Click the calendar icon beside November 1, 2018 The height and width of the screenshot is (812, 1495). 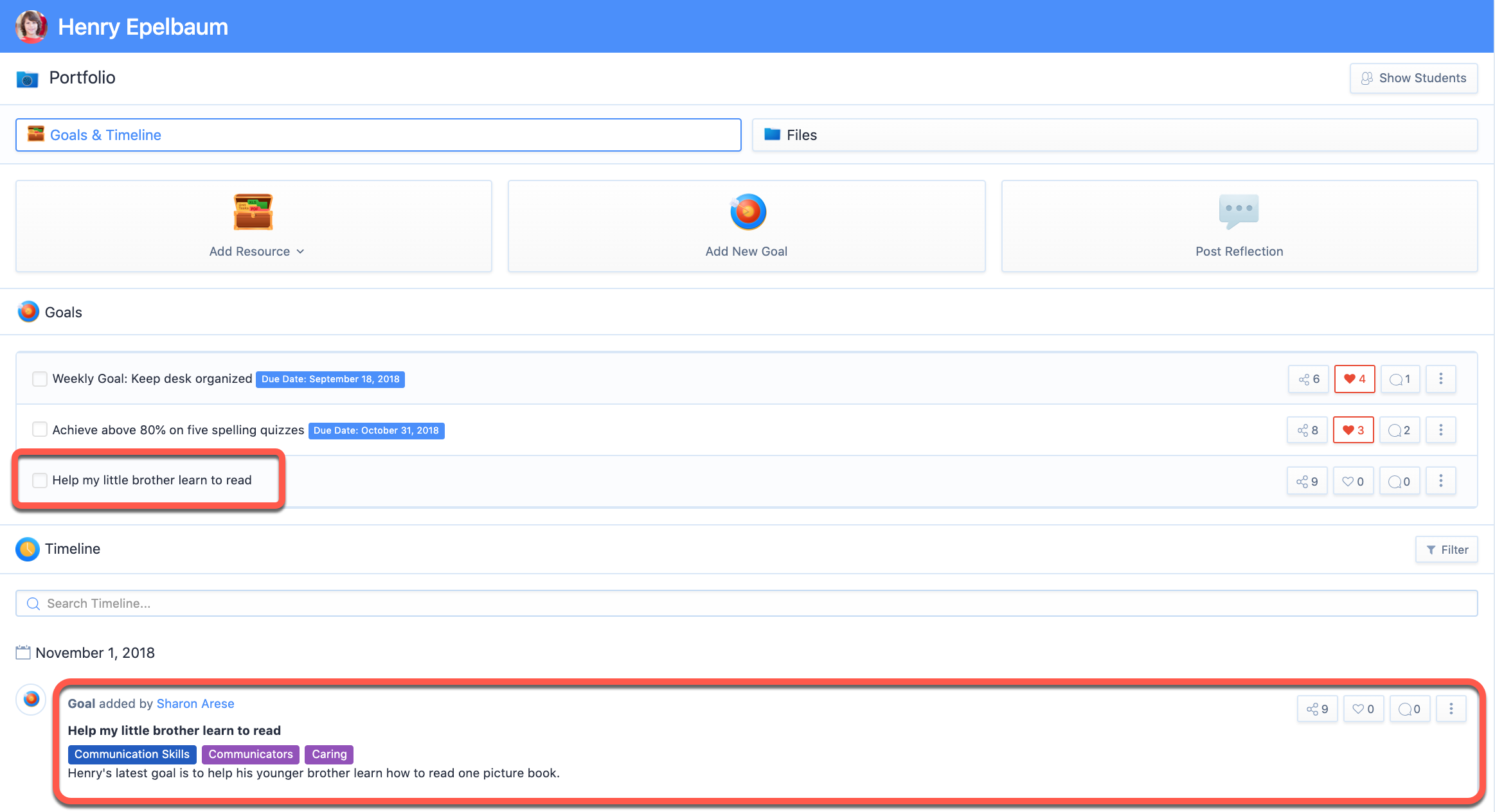(x=23, y=653)
